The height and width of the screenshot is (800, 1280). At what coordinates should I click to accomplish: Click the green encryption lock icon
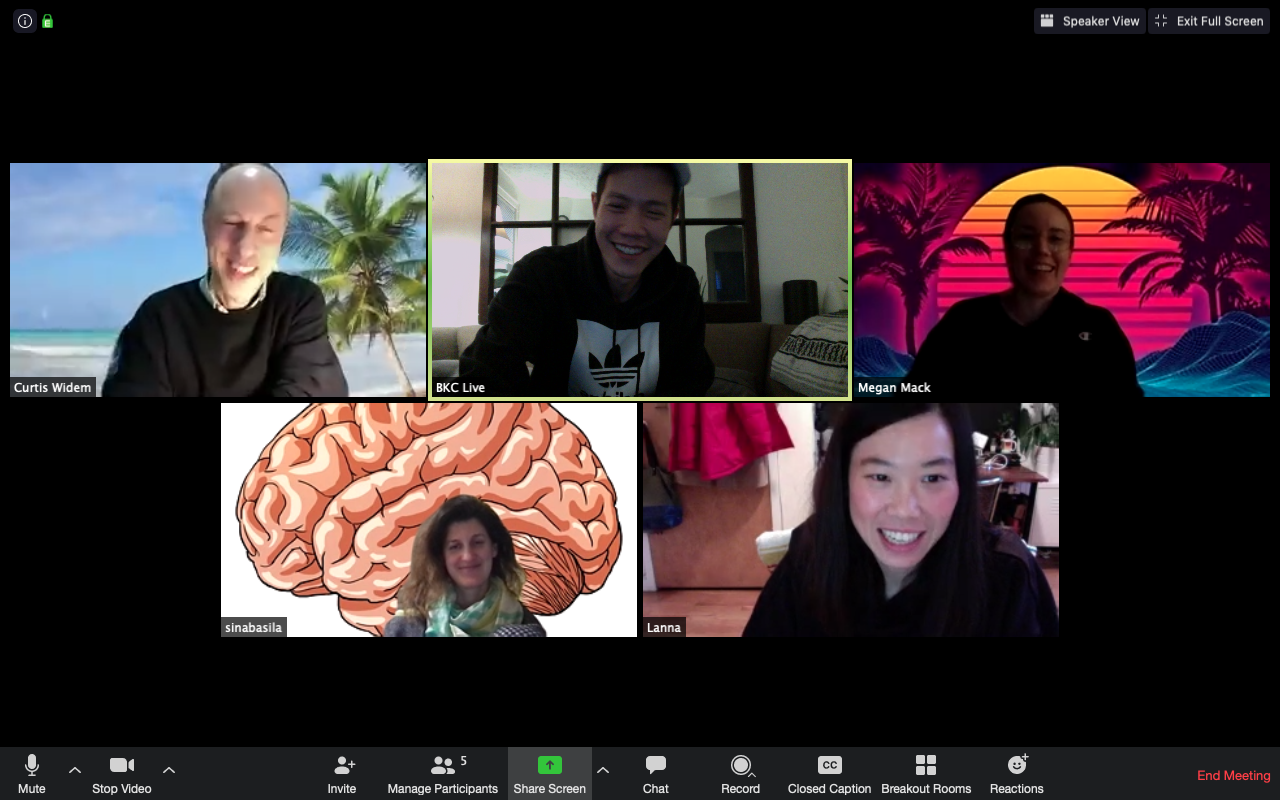pyautogui.click(x=47, y=21)
